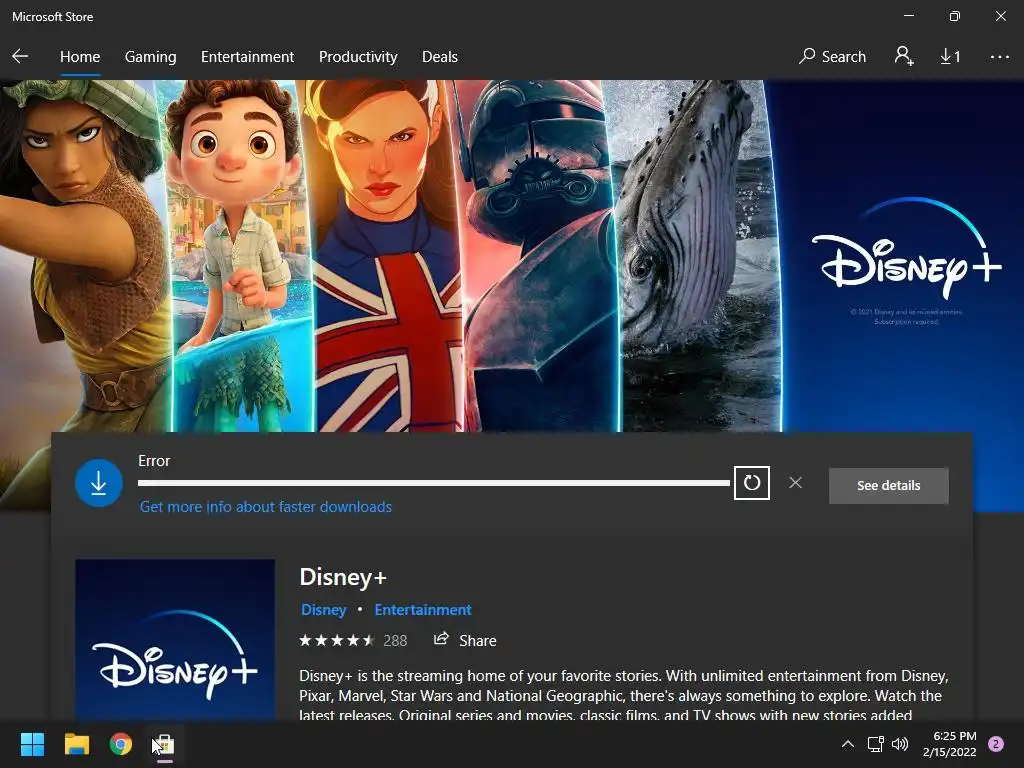Open the faster downloads info link
The height and width of the screenshot is (768, 1024).
266,507
